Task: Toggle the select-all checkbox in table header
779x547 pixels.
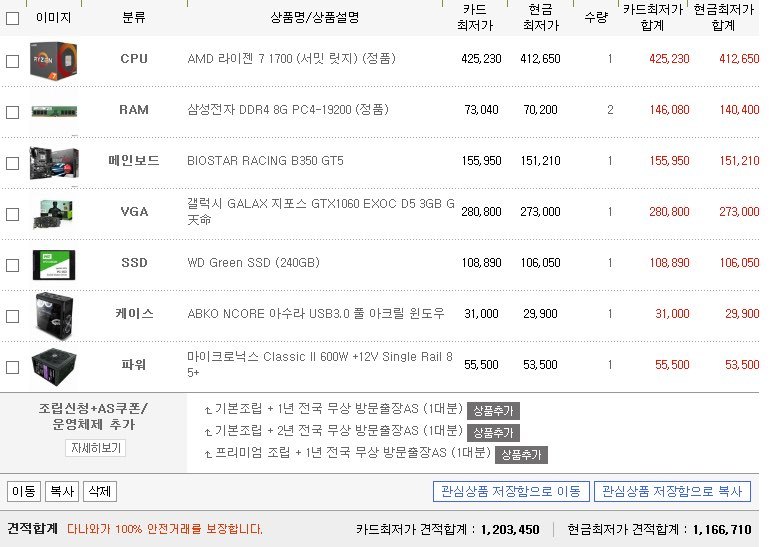Action: tap(12, 18)
